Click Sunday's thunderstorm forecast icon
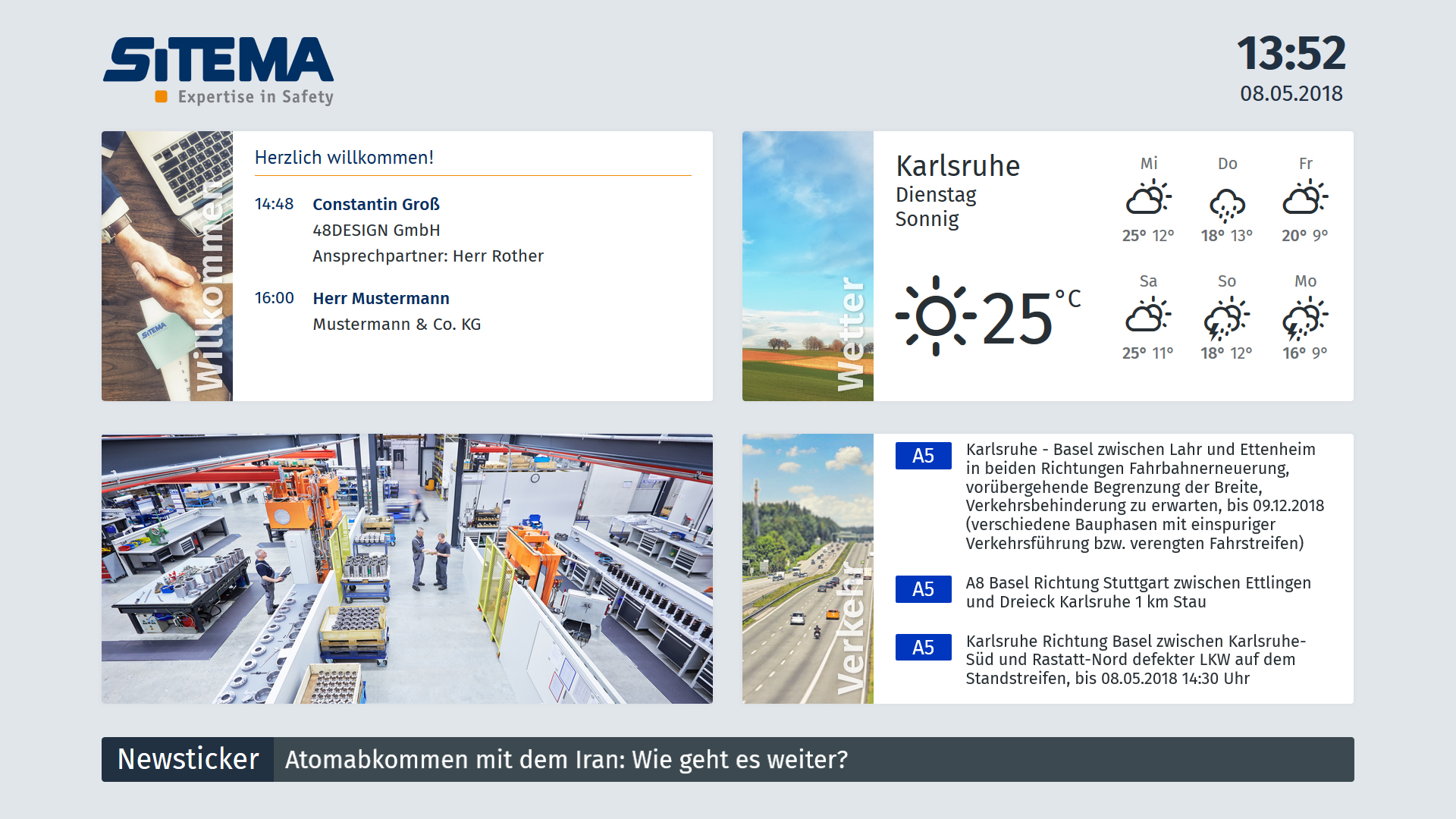The height and width of the screenshot is (819, 1456). [1226, 318]
